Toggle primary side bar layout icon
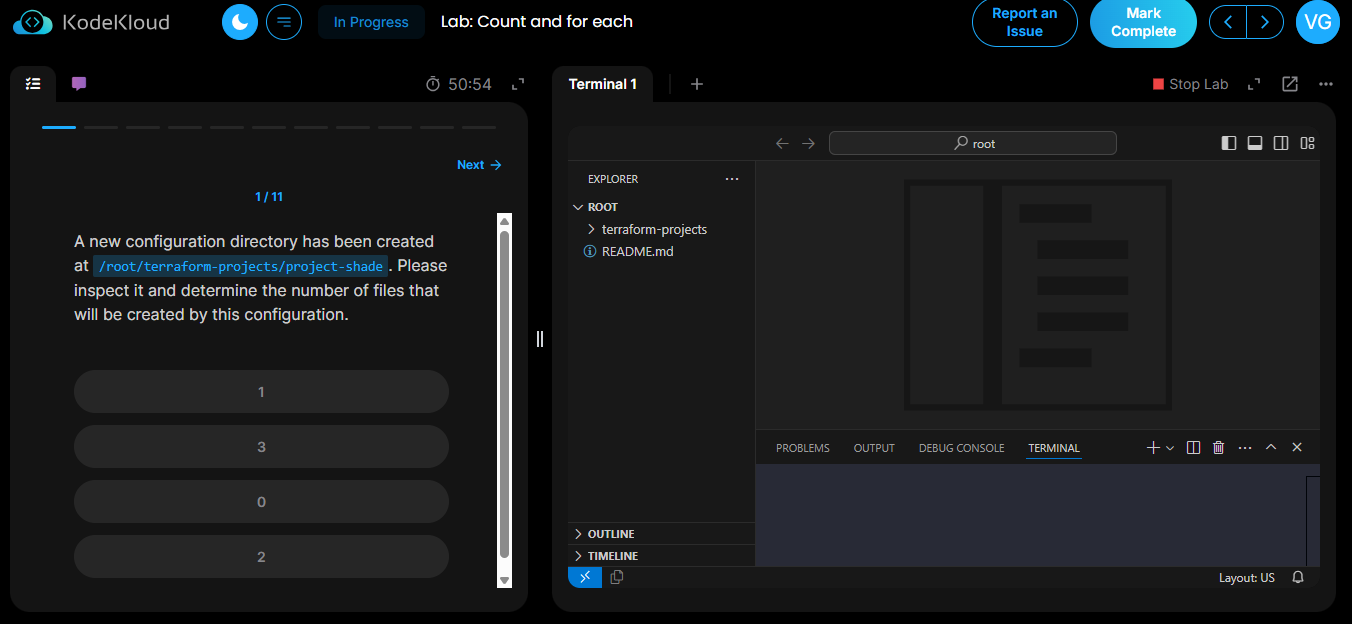The image size is (1352, 624). (1229, 143)
